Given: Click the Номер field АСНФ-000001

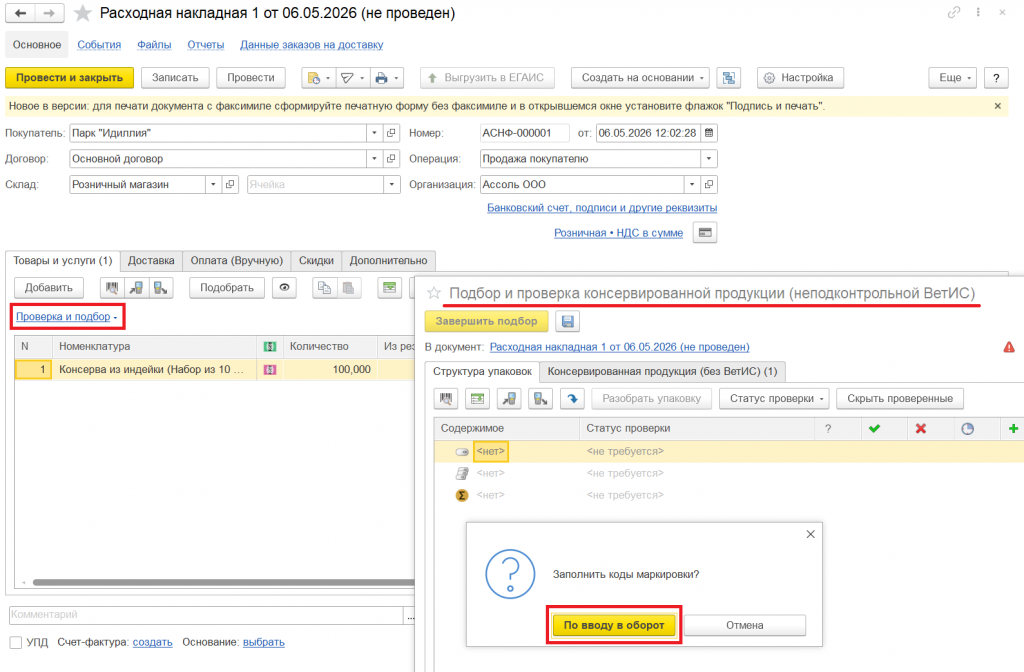Looking at the screenshot, I should 524,133.
